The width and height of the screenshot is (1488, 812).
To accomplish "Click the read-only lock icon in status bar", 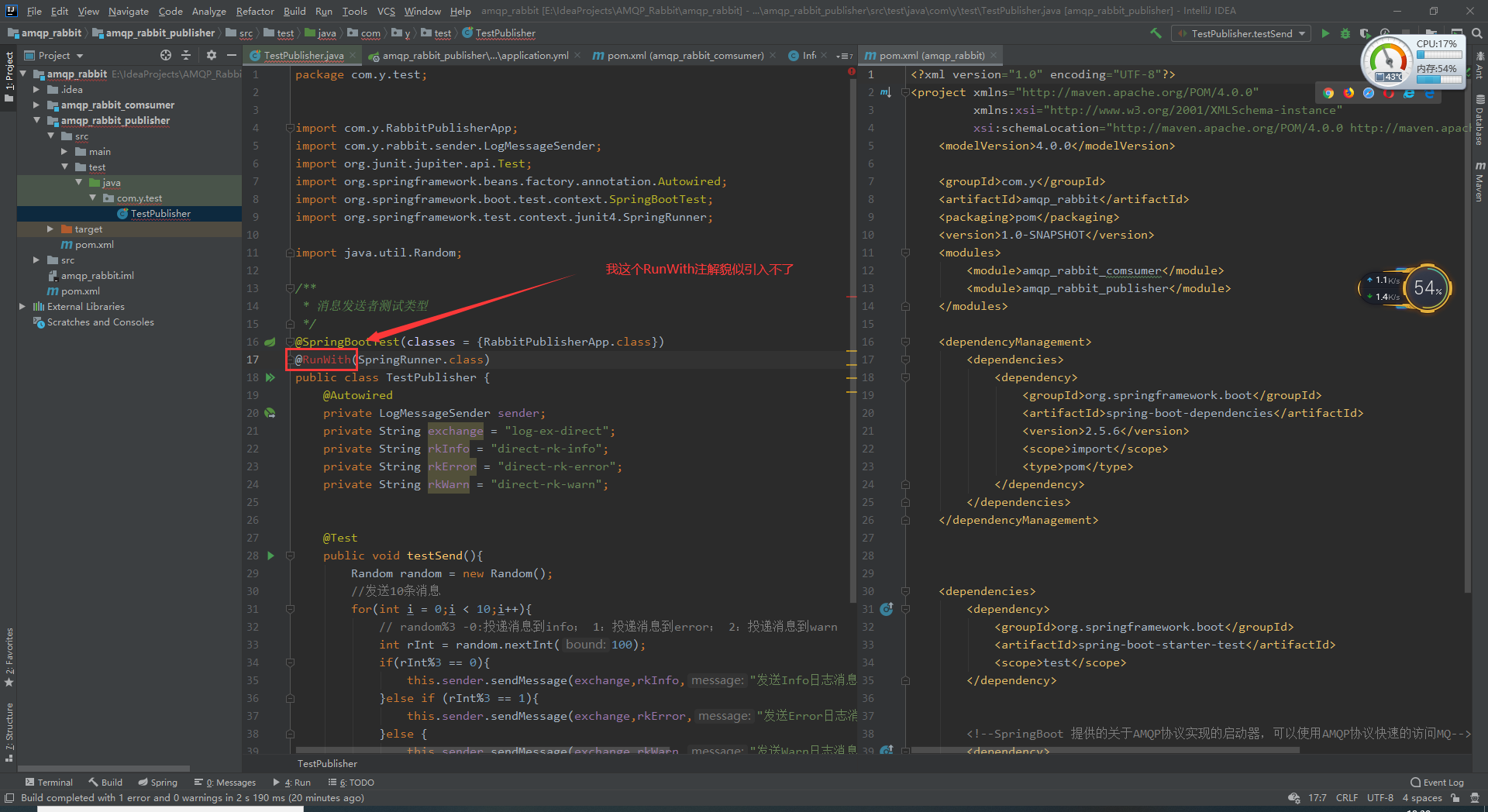I will pos(1455,798).
